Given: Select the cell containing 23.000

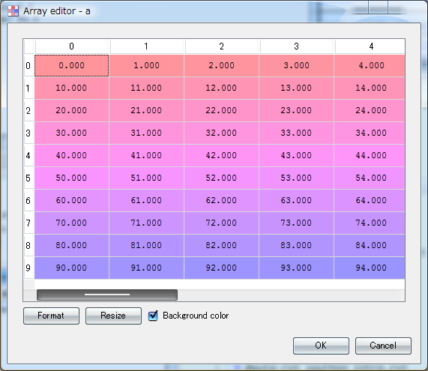Looking at the screenshot, I should [297, 111].
